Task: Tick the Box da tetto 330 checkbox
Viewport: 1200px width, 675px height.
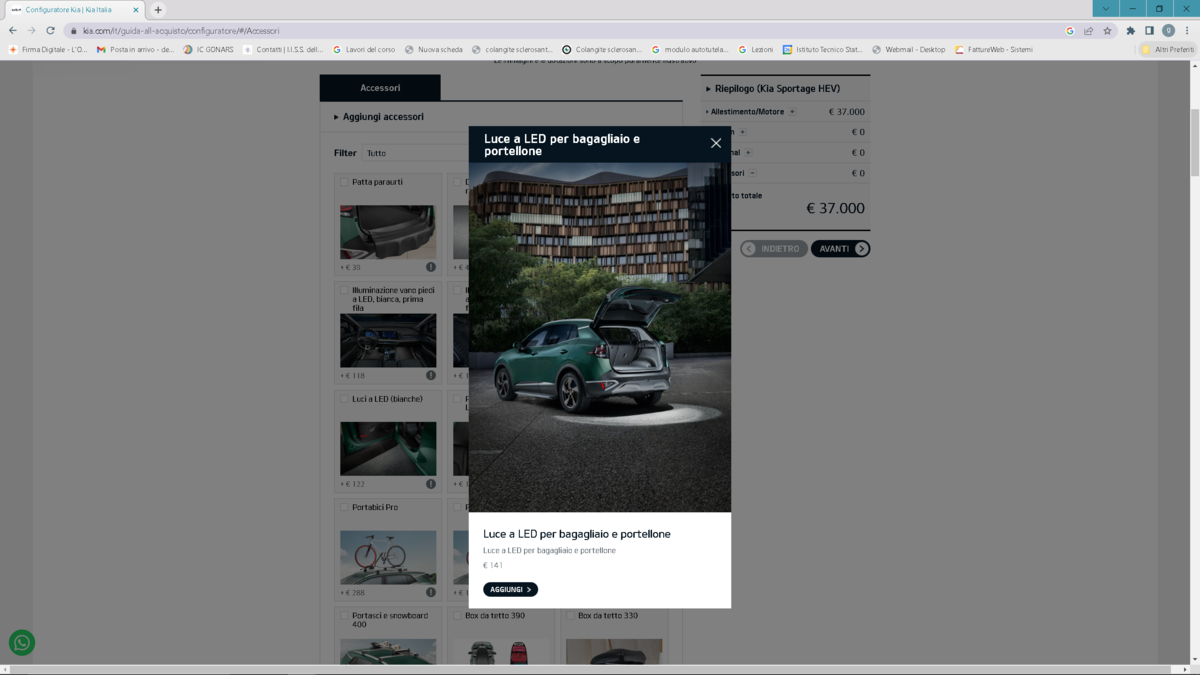Action: point(570,616)
